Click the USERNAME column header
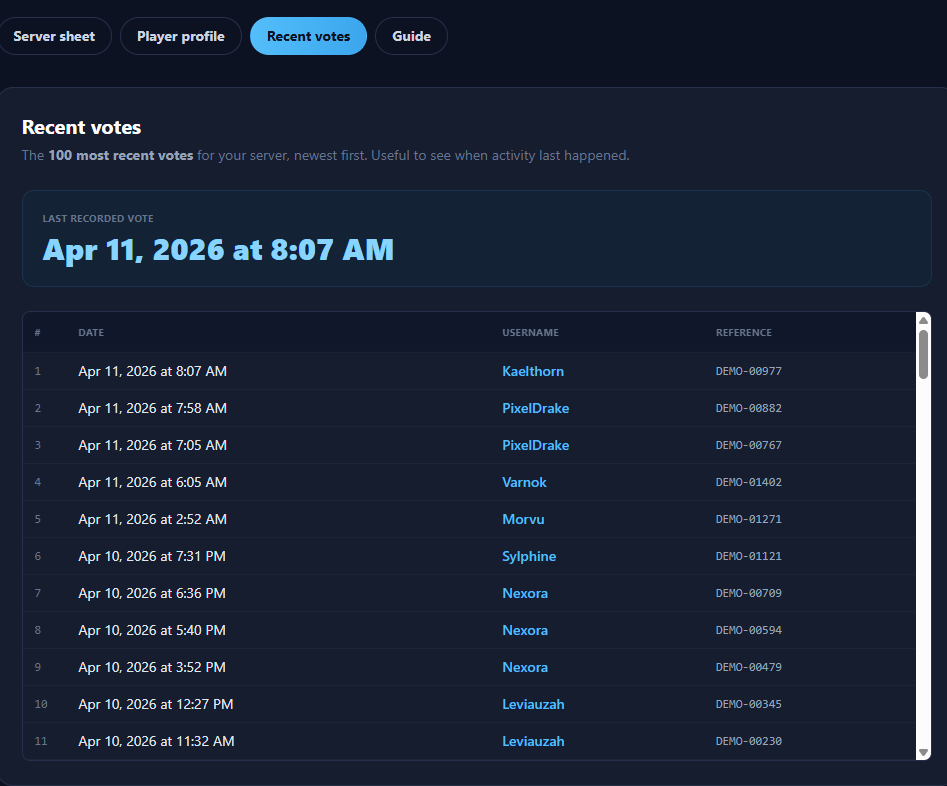Image resolution: width=947 pixels, height=786 pixels. click(530, 332)
